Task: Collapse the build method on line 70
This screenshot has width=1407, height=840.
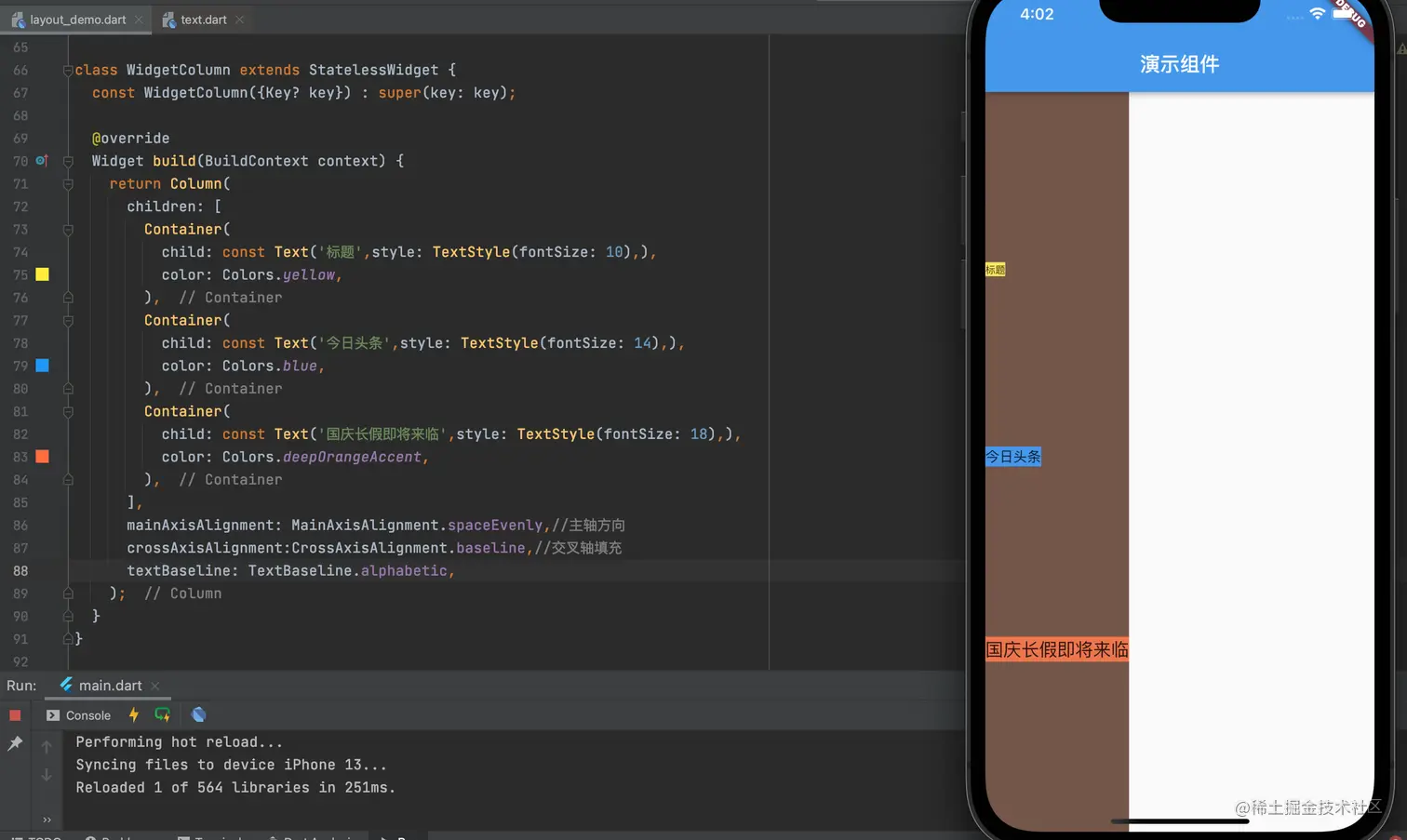Action: click(68, 161)
